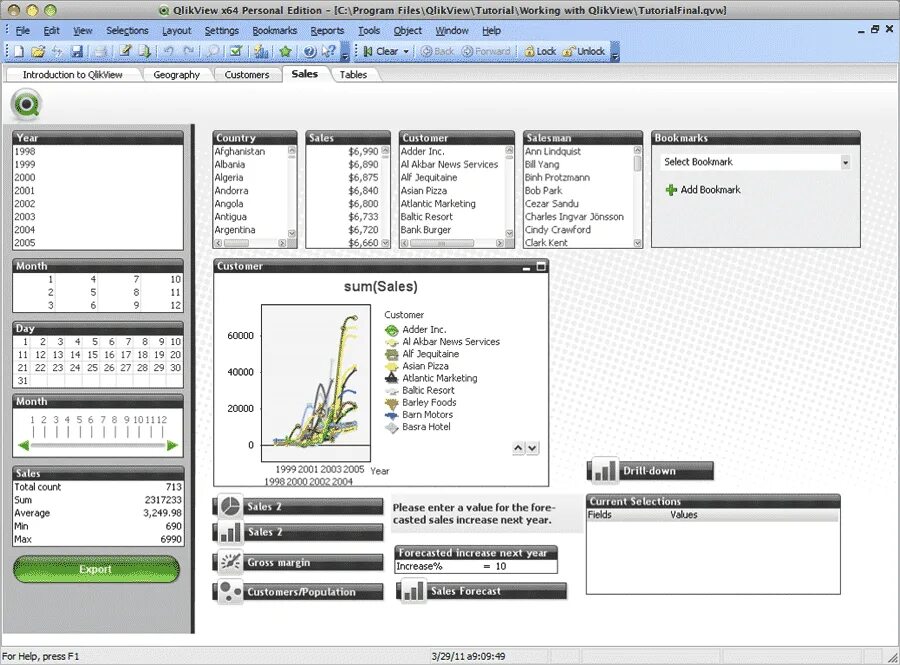
Task: Click the Month slider right green arrow
Action: 172,445
